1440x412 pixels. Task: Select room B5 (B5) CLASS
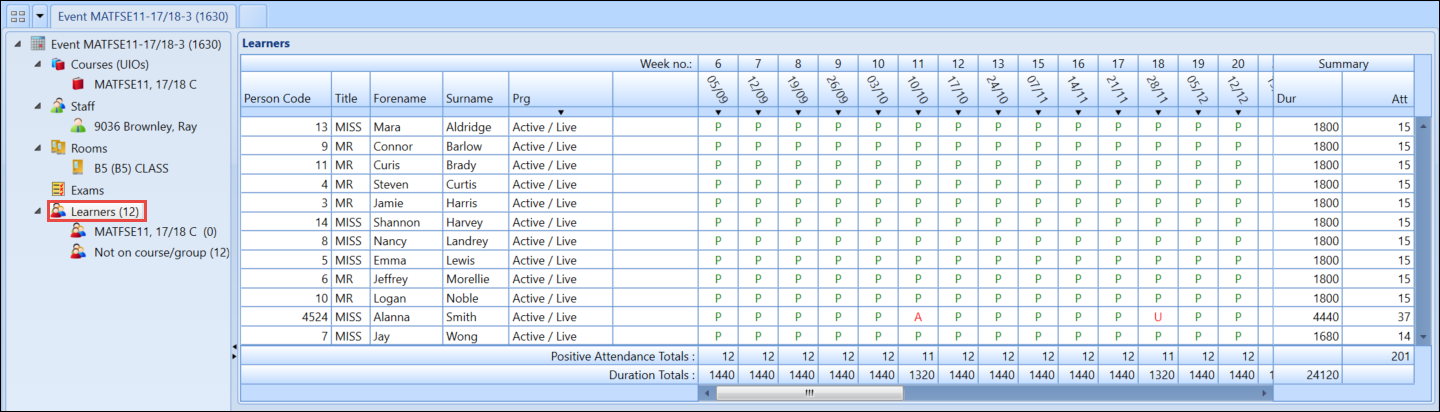click(x=133, y=169)
